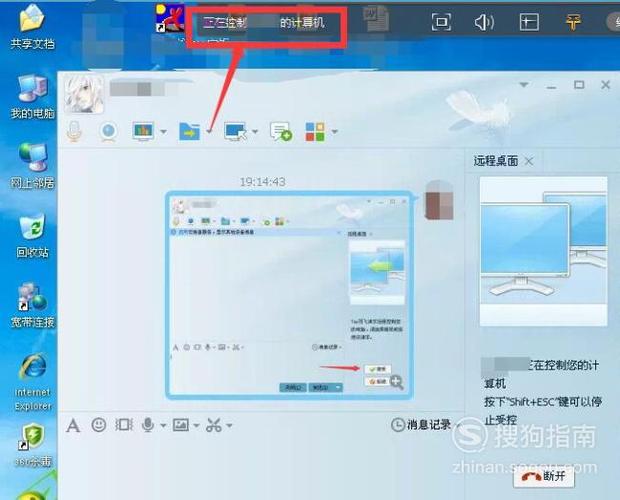Start a voice call with the microphone icon

(74, 131)
